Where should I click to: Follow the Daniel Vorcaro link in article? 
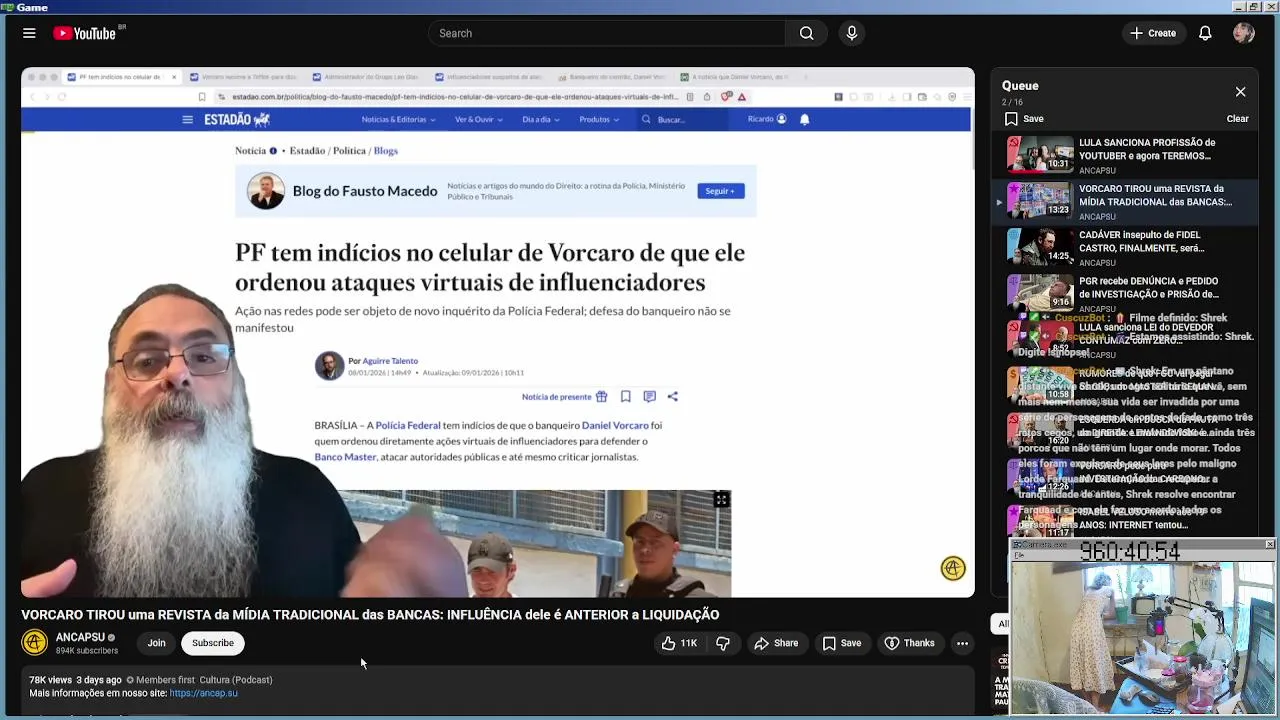click(x=615, y=425)
